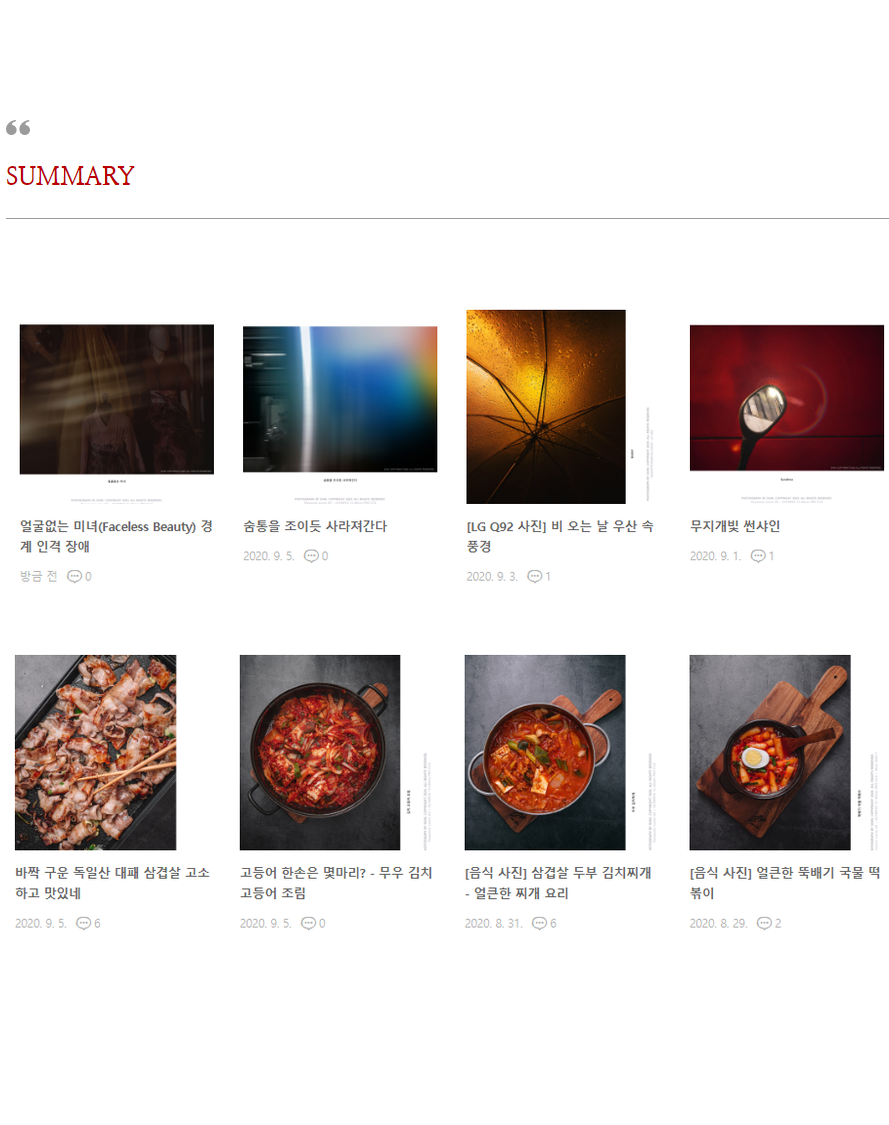Click comment icon under Faceless Beauty post
This screenshot has width=889, height=1125.
pos(75,576)
